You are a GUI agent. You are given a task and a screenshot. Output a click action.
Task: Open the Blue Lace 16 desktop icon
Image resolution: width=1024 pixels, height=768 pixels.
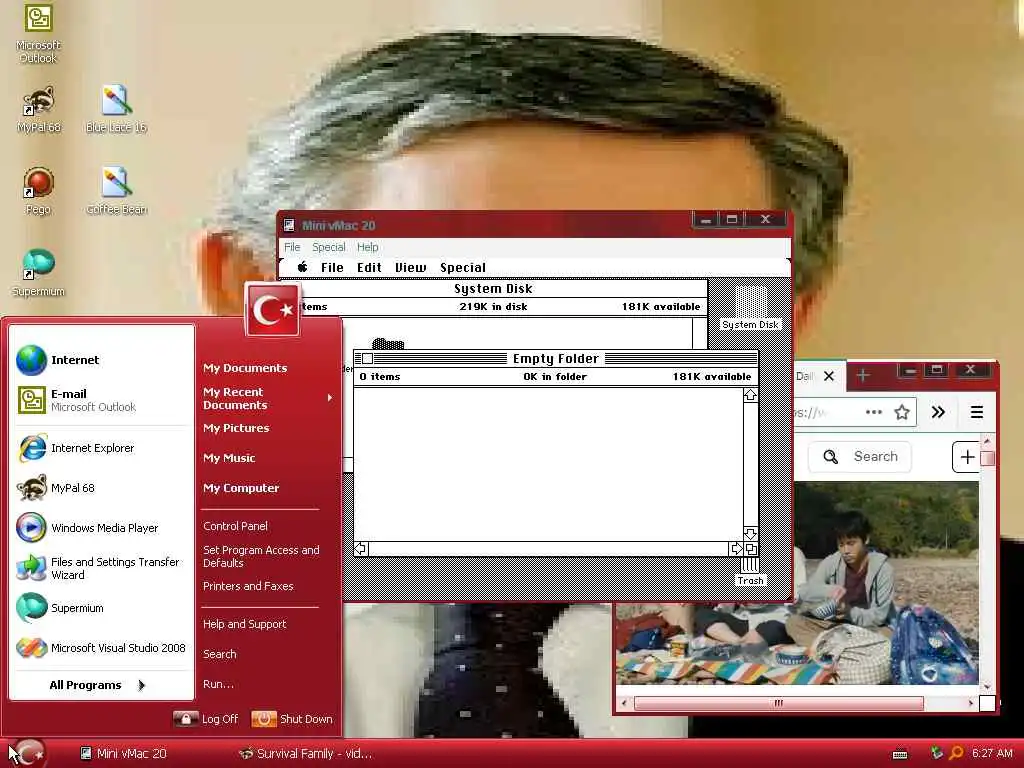click(x=116, y=109)
